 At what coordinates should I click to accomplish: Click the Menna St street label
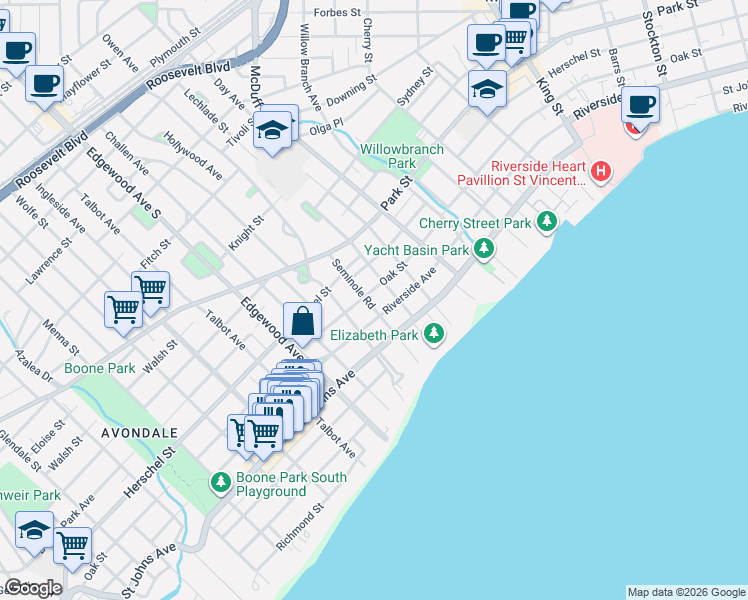pos(61,338)
